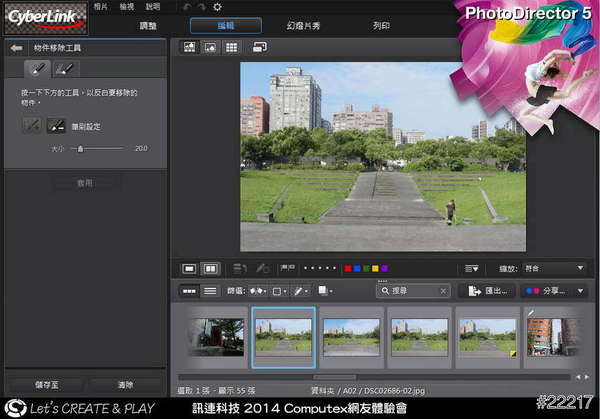Image resolution: width=600 pixels, height=419 pixels.
Task: Toggle side-by-side compare view mode
Action: coord(210,268)
